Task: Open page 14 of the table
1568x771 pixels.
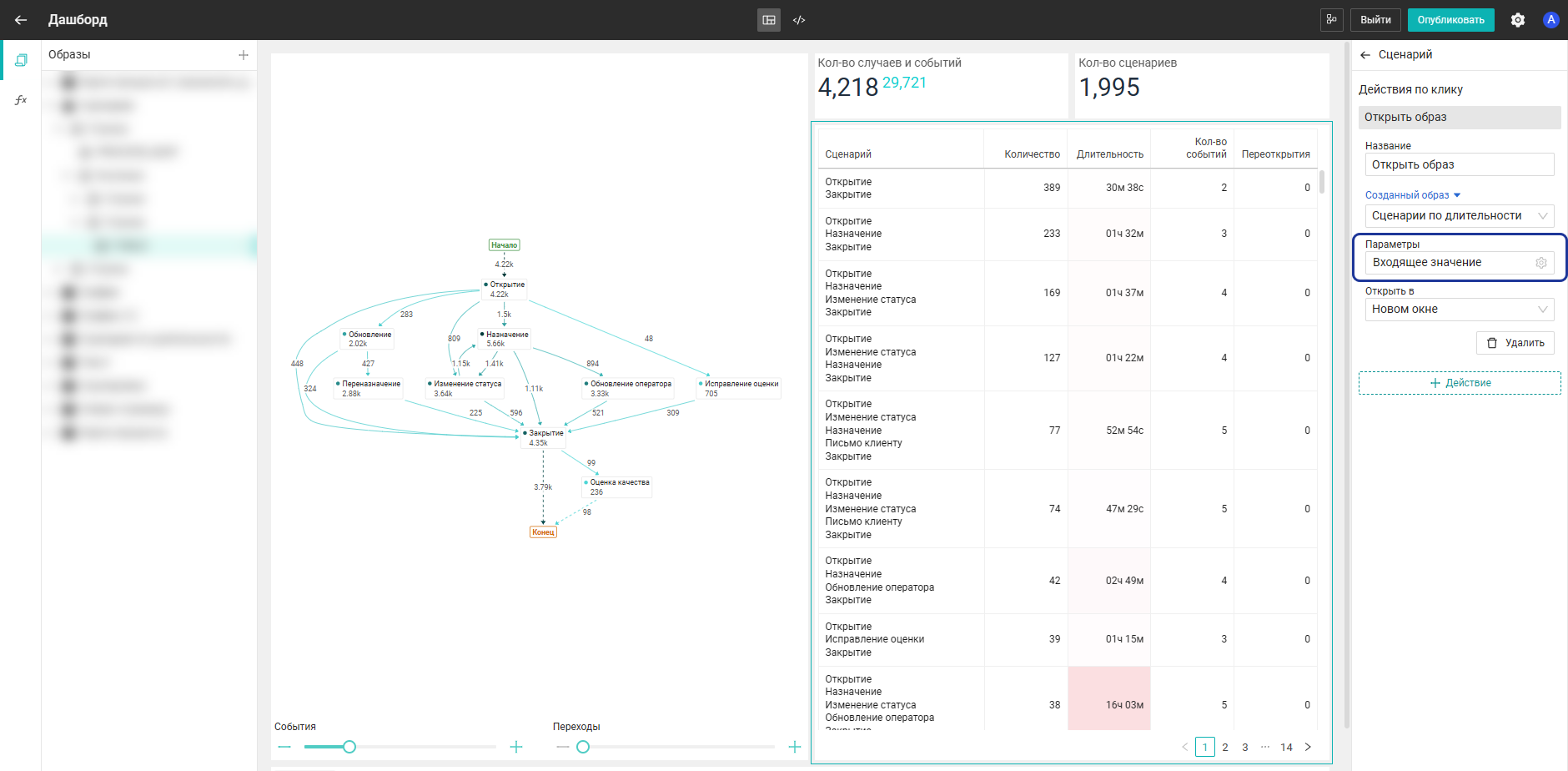Action: tap(1286, 747)
